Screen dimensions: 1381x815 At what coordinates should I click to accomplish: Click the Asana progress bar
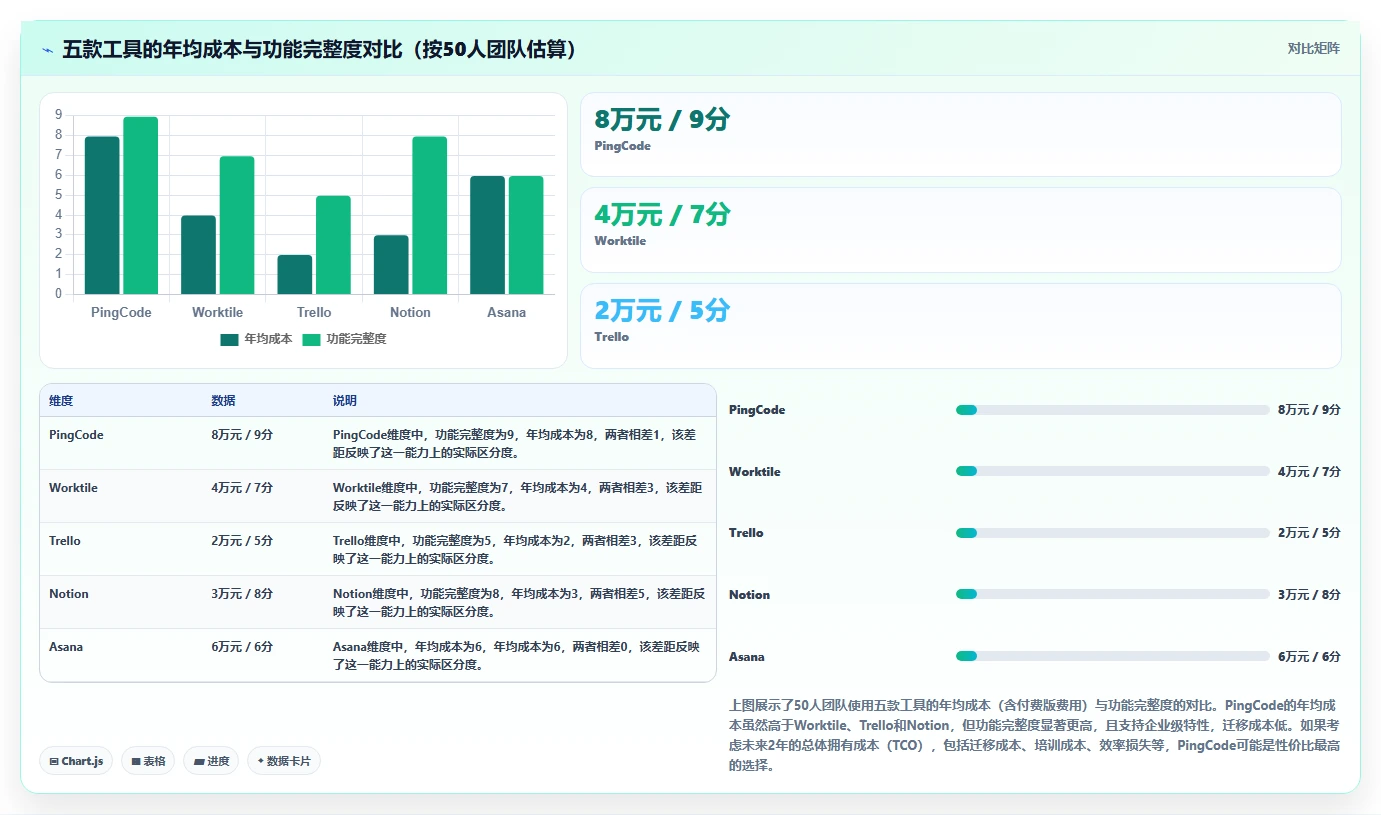(x=1113, y=656)
